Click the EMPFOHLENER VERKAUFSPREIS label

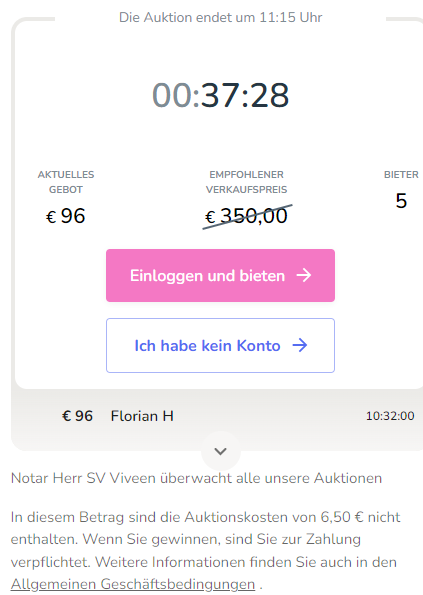click(x=247, y=182)
